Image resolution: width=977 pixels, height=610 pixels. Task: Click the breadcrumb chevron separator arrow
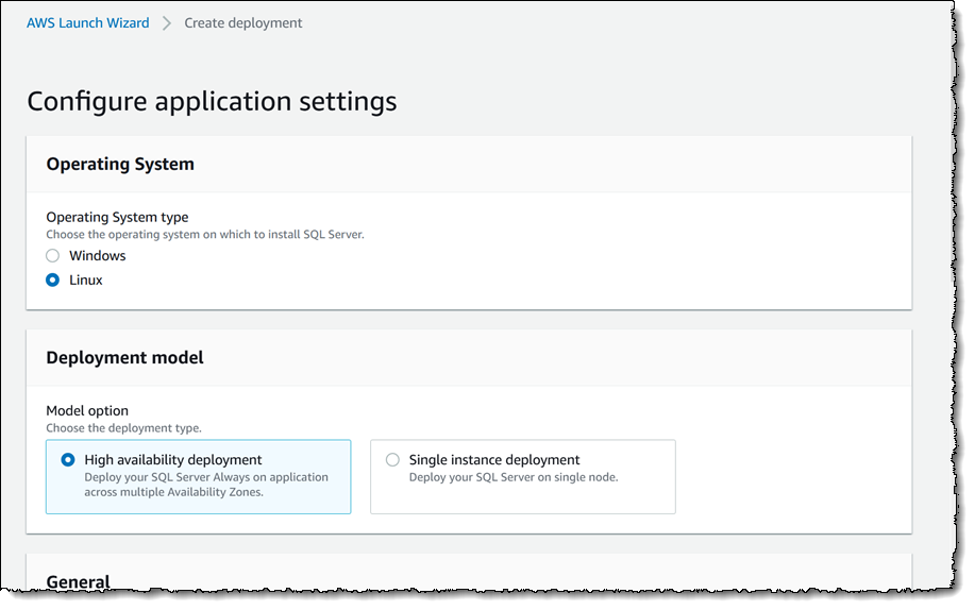(167, 23)
